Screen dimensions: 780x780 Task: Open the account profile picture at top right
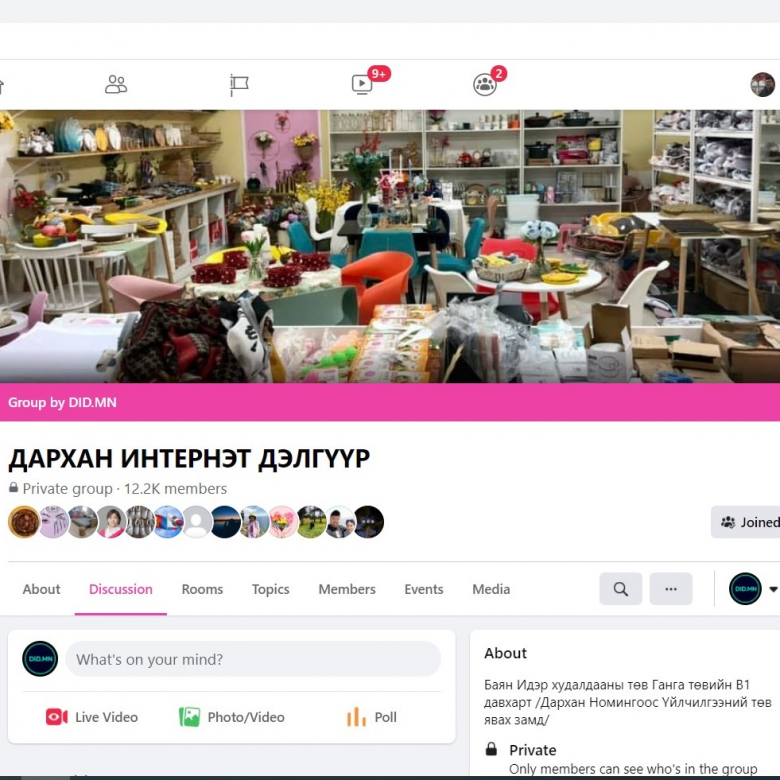[762, 84]
